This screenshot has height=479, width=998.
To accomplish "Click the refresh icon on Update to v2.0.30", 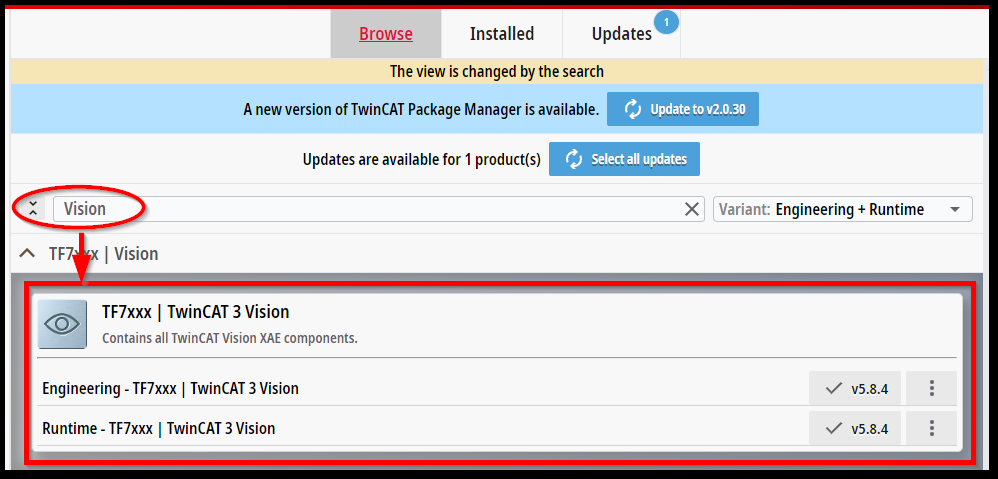I will pyautogui.click(x=633, y=109).
